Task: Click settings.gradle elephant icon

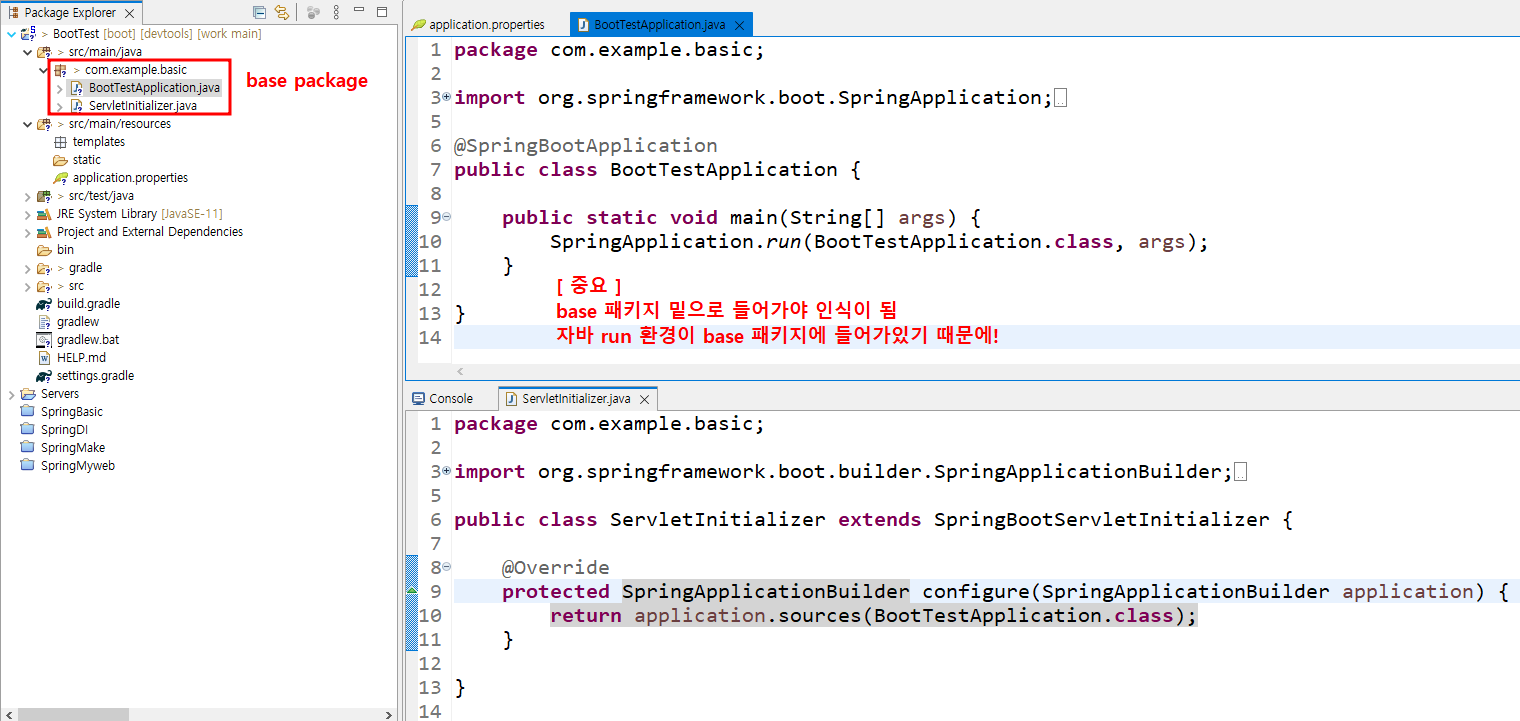Action: 44,376
